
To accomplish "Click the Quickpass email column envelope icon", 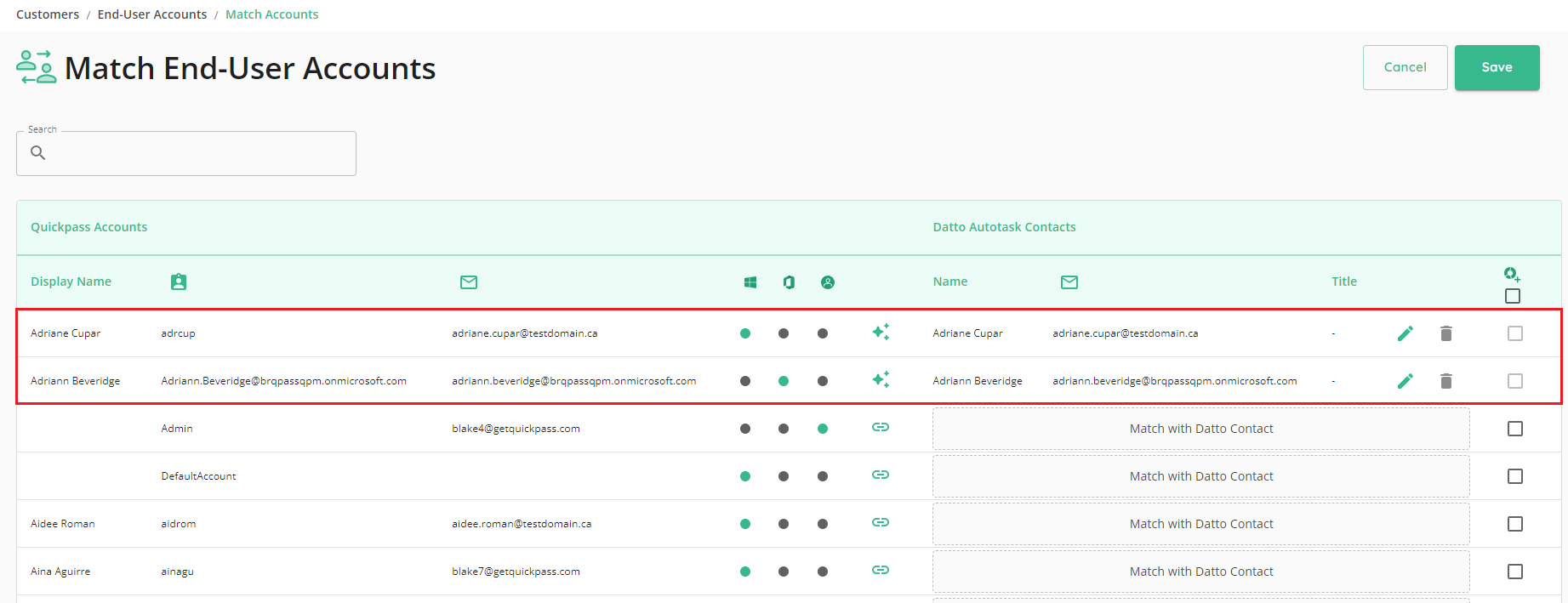I will (x=469, y=282).
